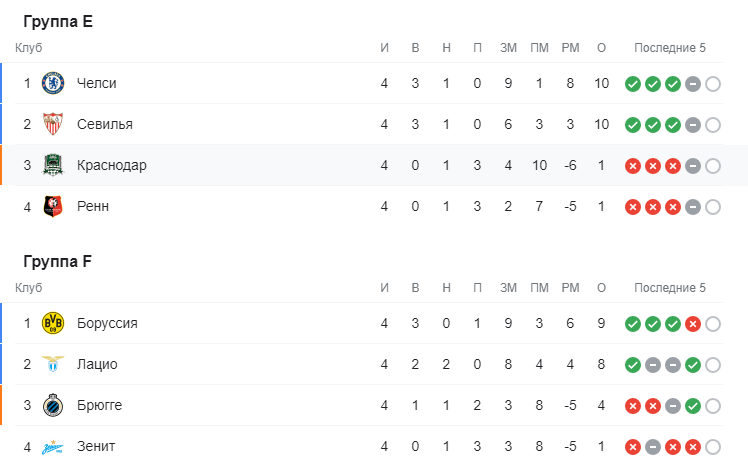Click the Krasnodar club crest icon
This screenshot has width=748, height=474.
tap(53, 165)
